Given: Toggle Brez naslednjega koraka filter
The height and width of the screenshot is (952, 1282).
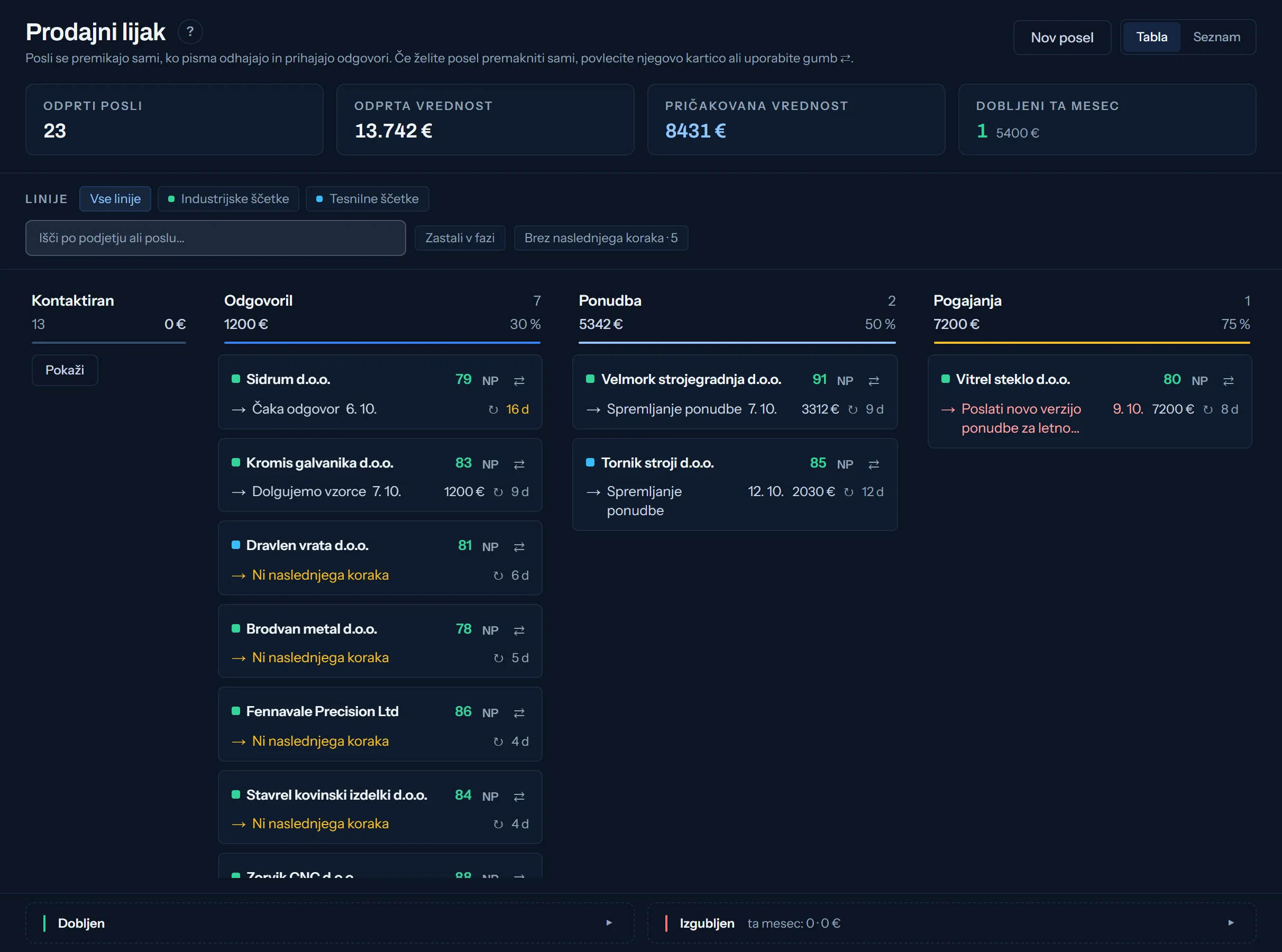Looking at the screenshot, I should (x=601, y=238).
